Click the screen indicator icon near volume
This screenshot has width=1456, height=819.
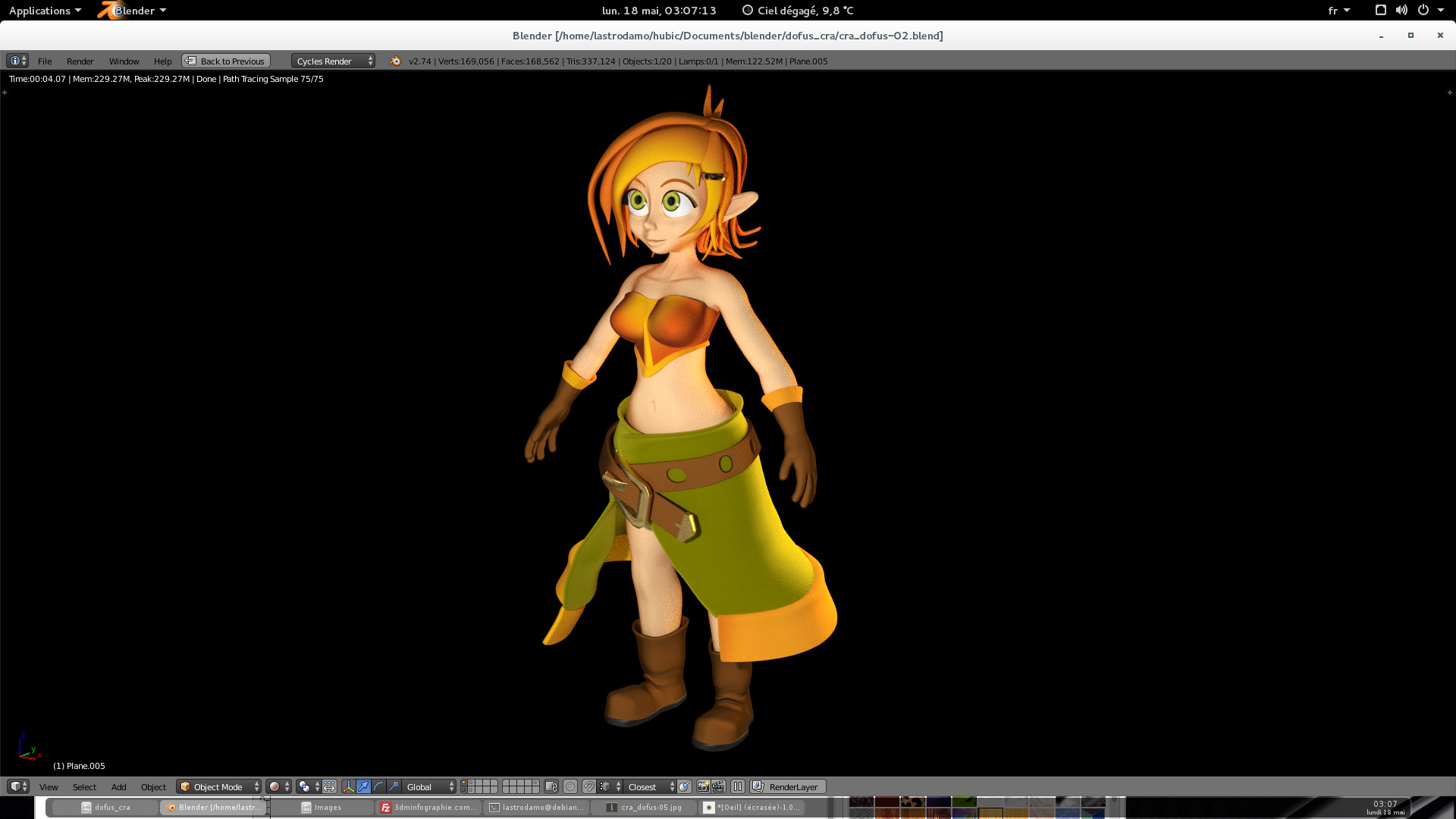pyautogui.click(x=1380, y=11)
